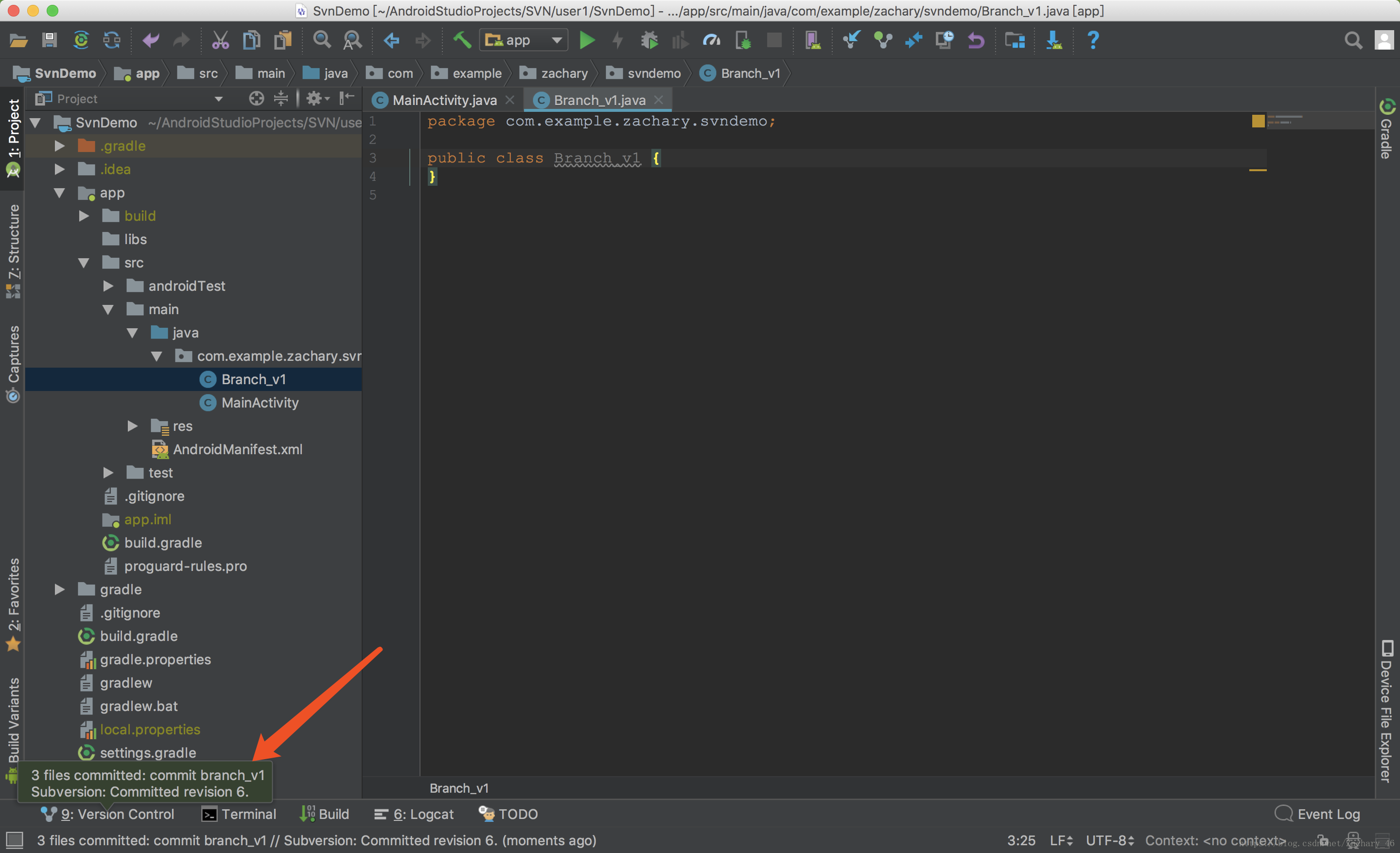Open the Event Log
Image resolution: width=1400 pixels, height=853 pixels.
click(x=1318, y=814)
